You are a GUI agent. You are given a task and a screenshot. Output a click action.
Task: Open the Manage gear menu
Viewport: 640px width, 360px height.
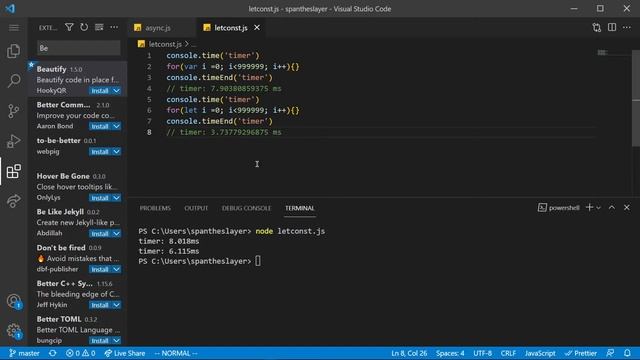click(x=13, y=331)
